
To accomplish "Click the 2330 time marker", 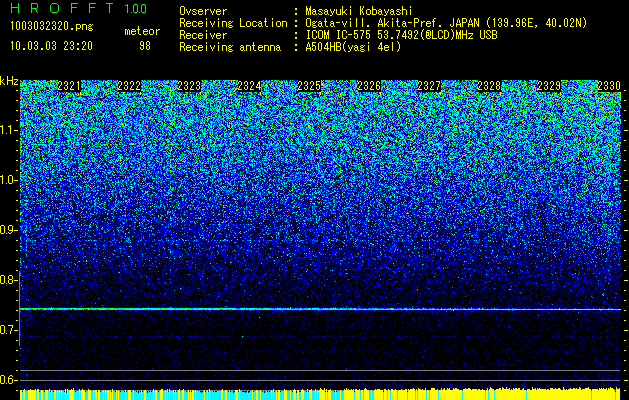I will [609, 86].
